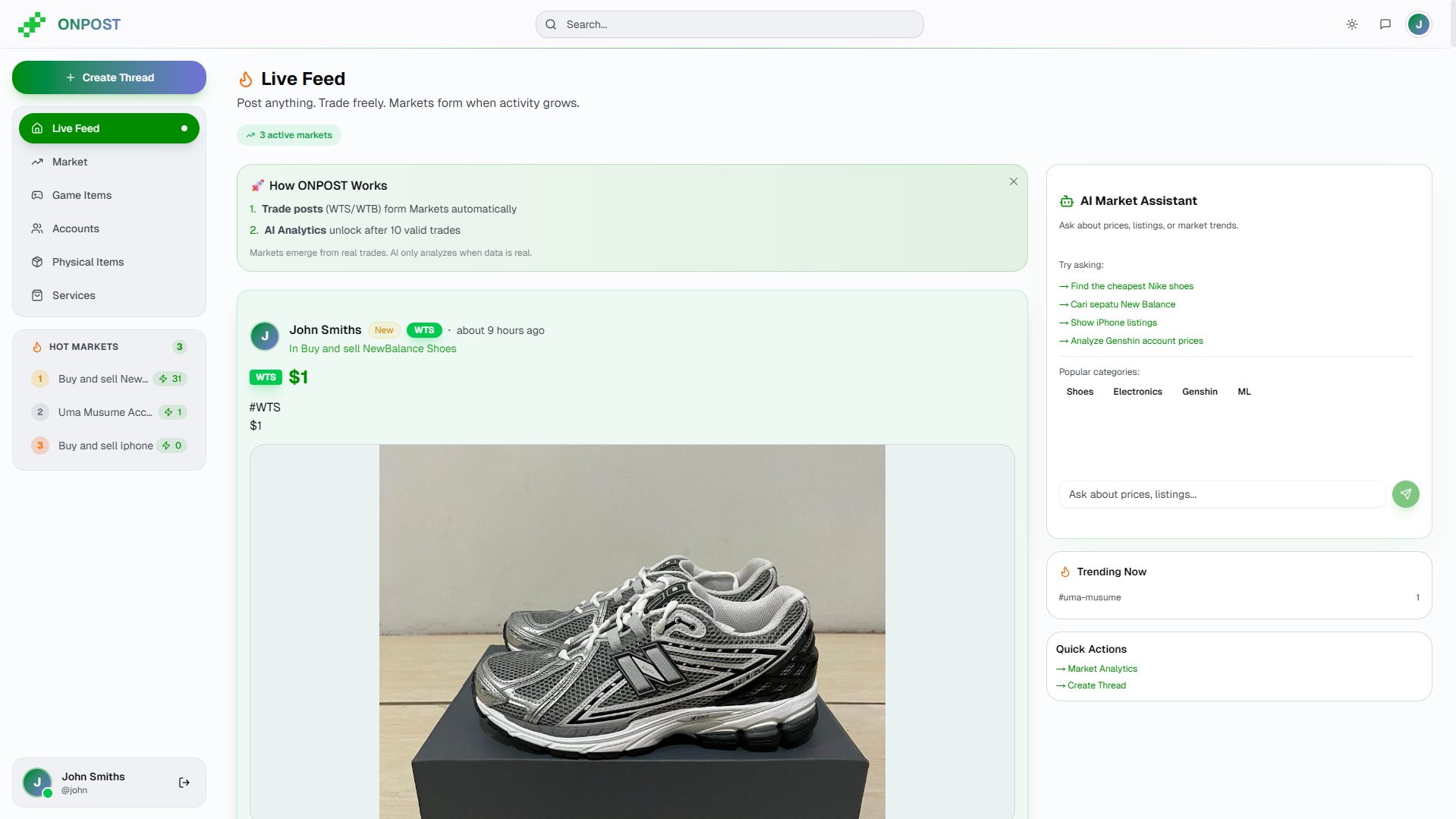Click the Trending Now flame icon
The image size is (1456, 819).
click(x=1065, y=572)
